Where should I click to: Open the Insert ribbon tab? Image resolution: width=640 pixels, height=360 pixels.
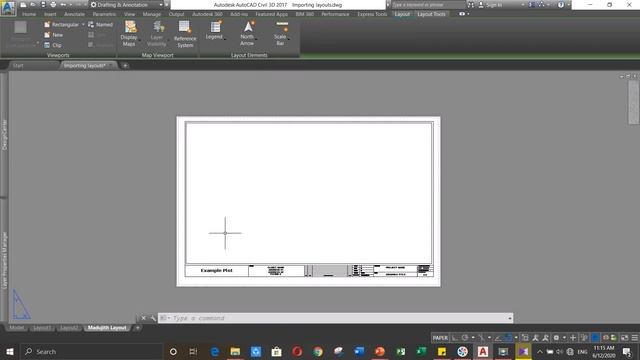click(x=50, y=14)
